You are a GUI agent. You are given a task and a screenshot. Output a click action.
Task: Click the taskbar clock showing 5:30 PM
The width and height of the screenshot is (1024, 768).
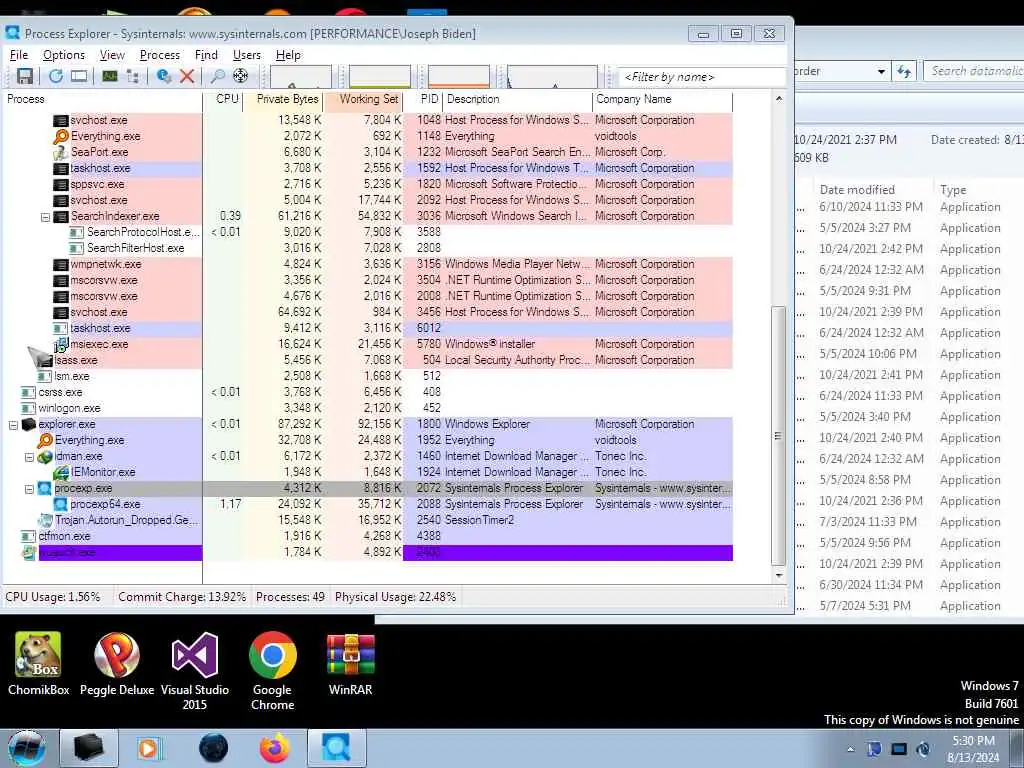(x=973, y=749)
